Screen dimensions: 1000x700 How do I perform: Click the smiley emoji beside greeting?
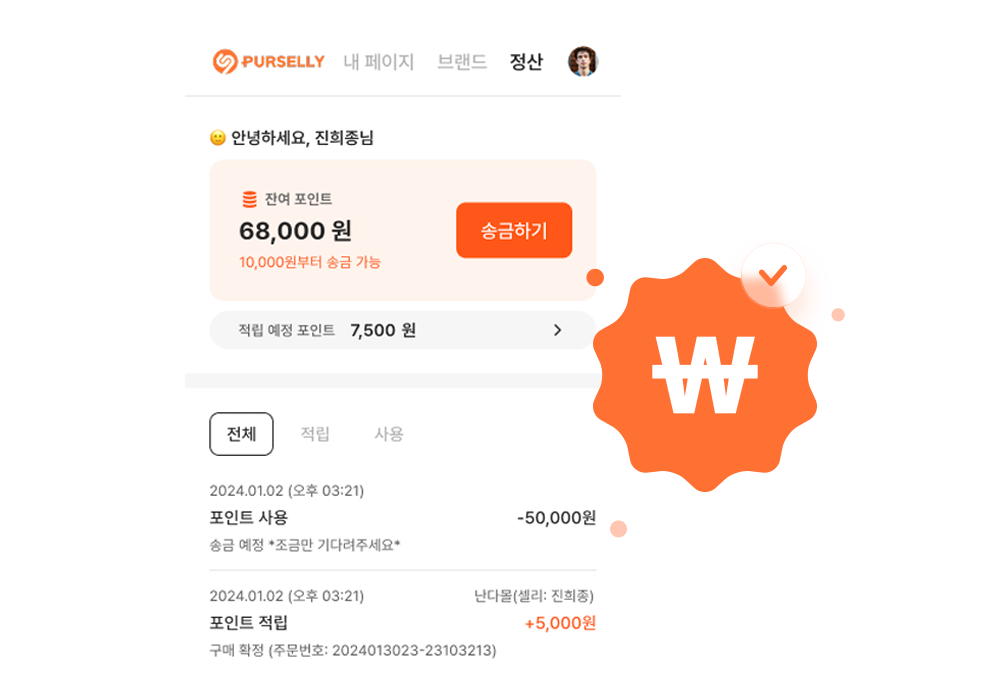click(x=218, y=138)
